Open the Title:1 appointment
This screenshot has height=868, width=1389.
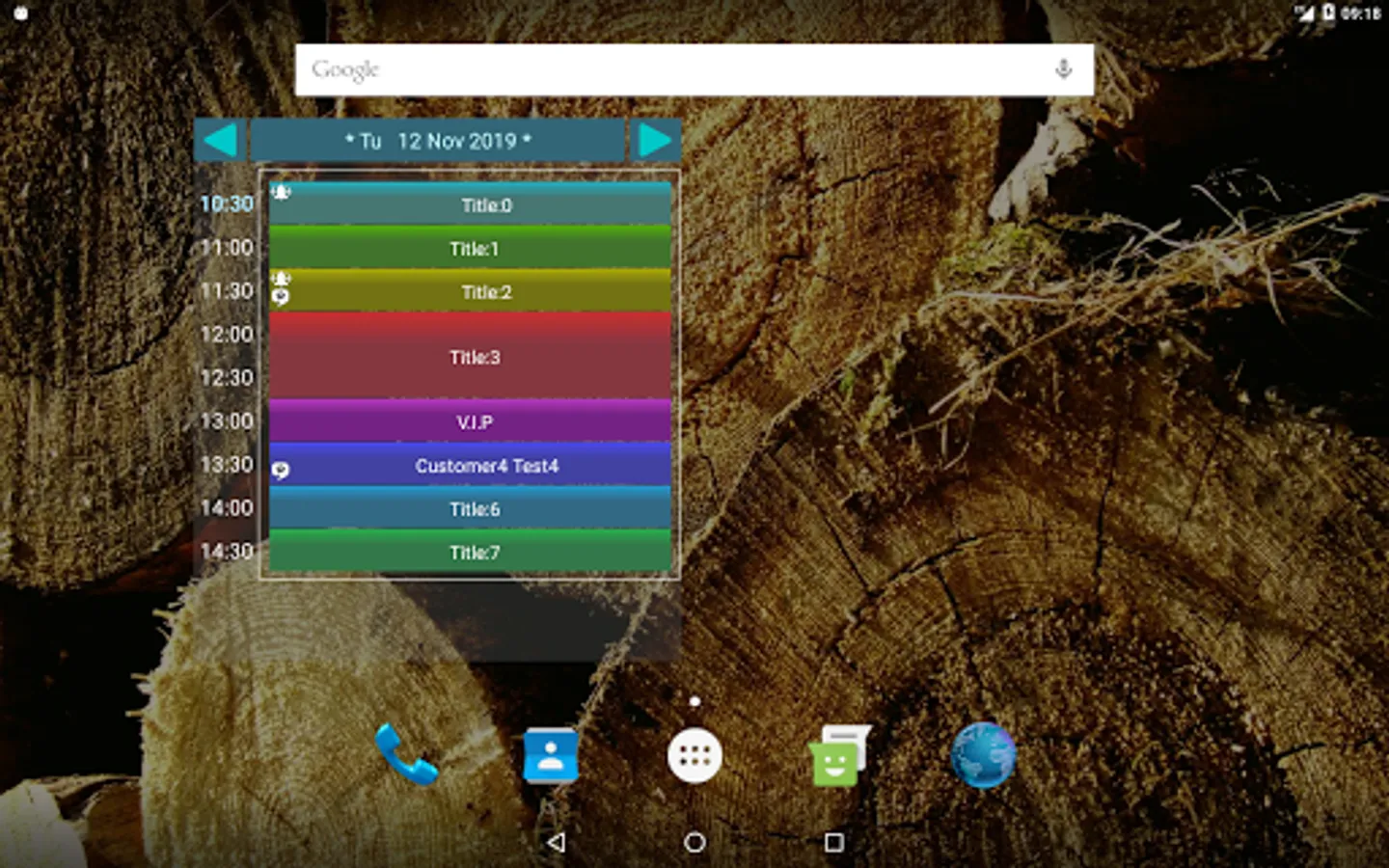coord(471,248)
